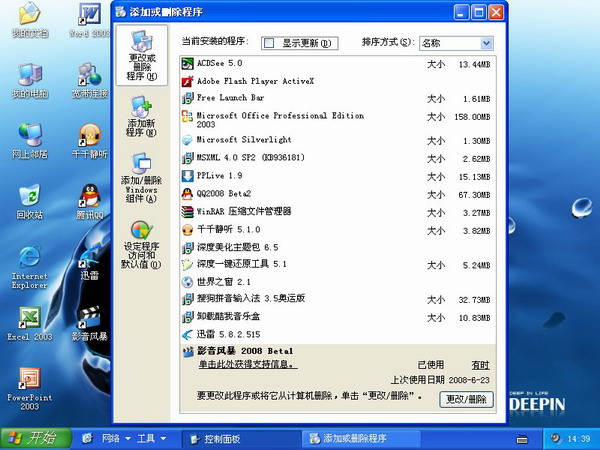Viewport: 600px width, 450px height.
Task: Switch to 添加或删除程序 taskbar button
Action: [362, 439]
